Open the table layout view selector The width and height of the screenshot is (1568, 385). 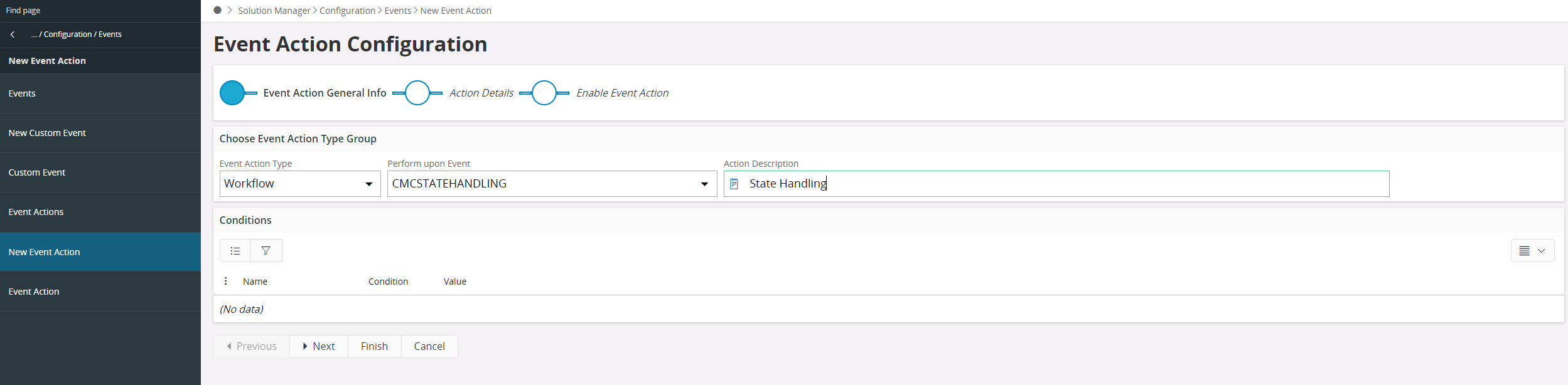pos(1532,251)
